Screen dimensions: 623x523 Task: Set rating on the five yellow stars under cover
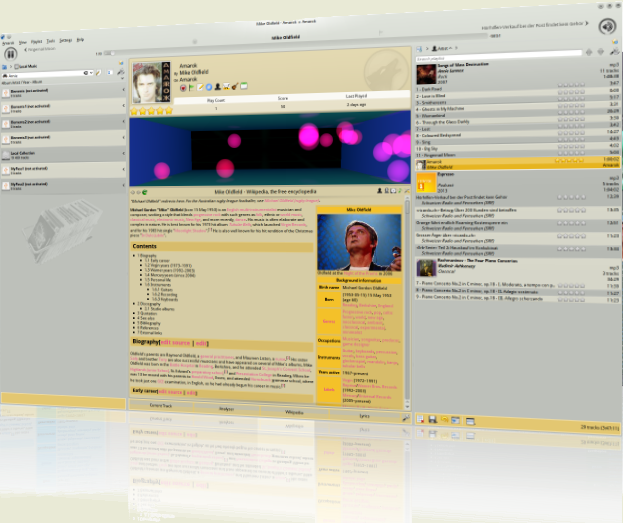(x=151, y=111)
